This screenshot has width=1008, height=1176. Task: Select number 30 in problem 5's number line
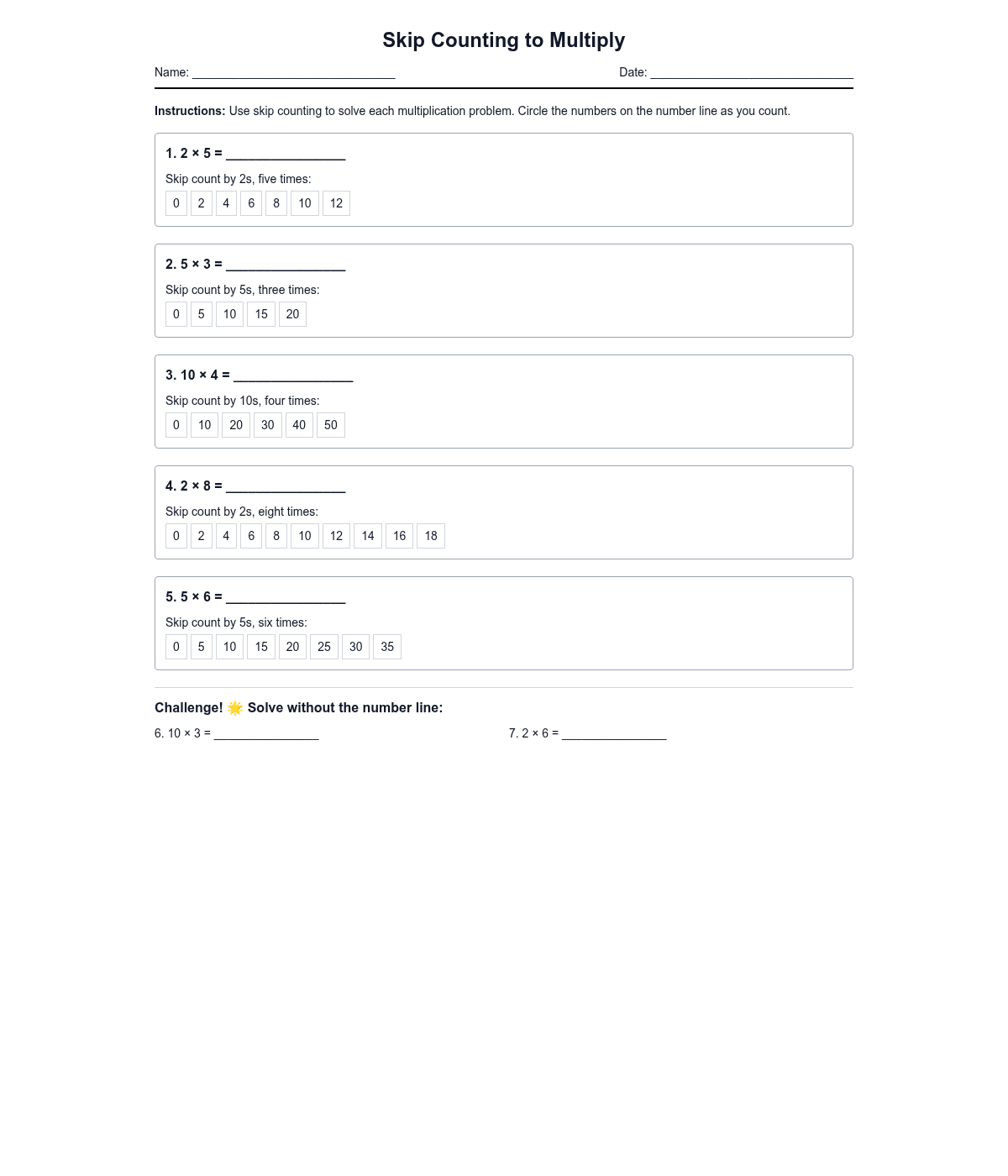pyautogui.click(x=355, y=647)
